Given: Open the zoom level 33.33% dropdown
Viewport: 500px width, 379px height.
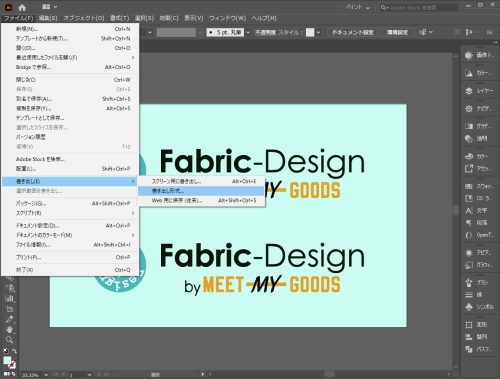Looking at the screenshot, I should coord(46,375).
